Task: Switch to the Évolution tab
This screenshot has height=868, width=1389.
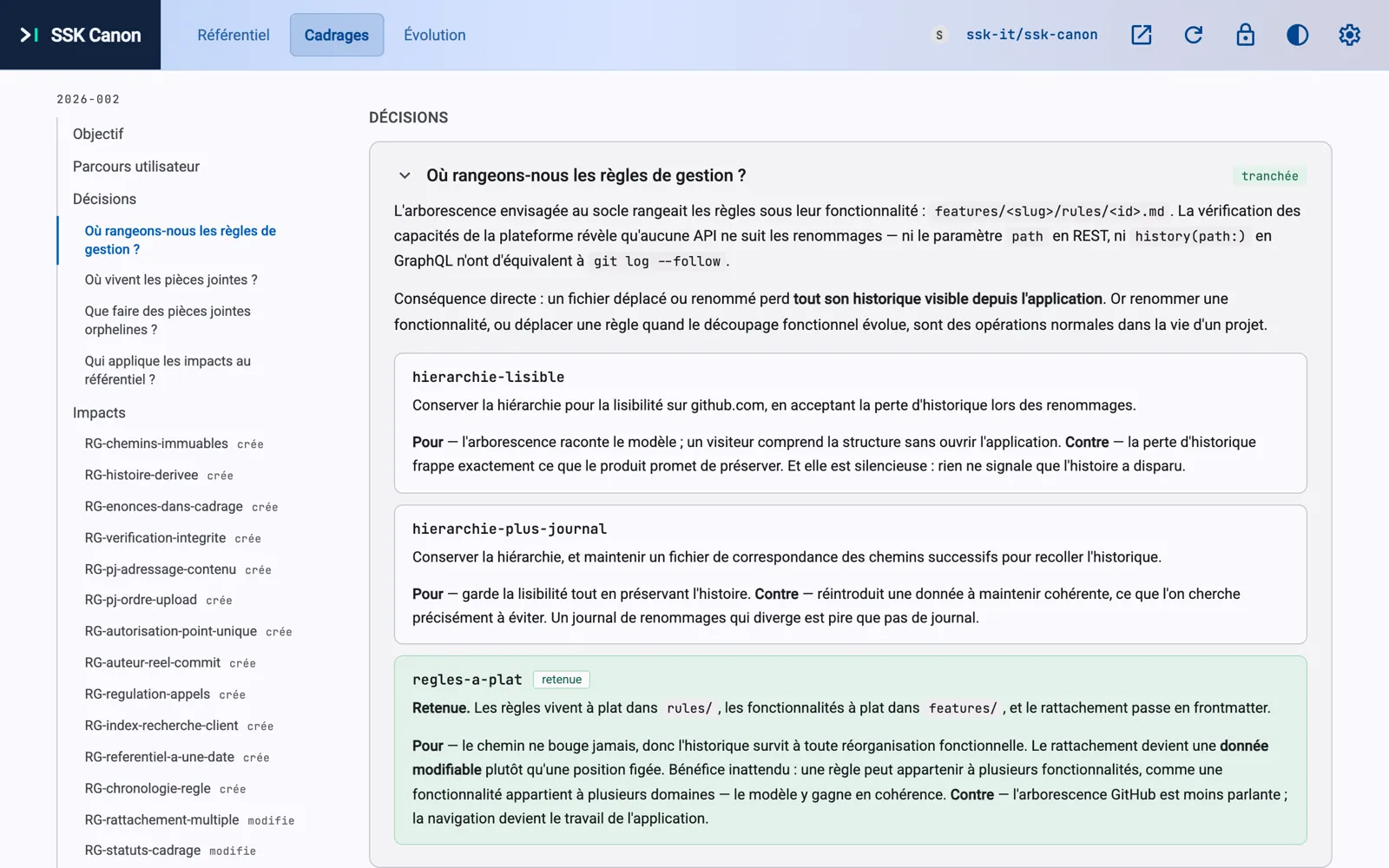Action: point(434,35)
